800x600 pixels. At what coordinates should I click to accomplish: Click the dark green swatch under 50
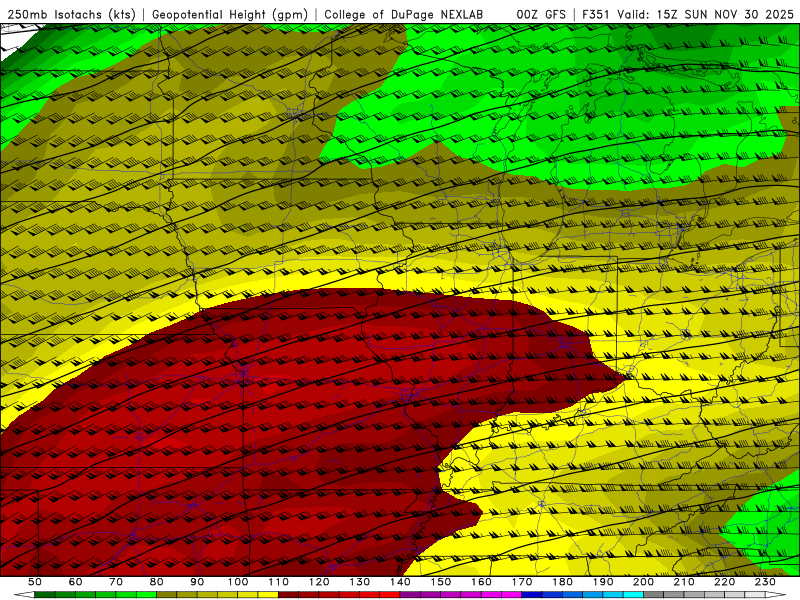[45, 594]
